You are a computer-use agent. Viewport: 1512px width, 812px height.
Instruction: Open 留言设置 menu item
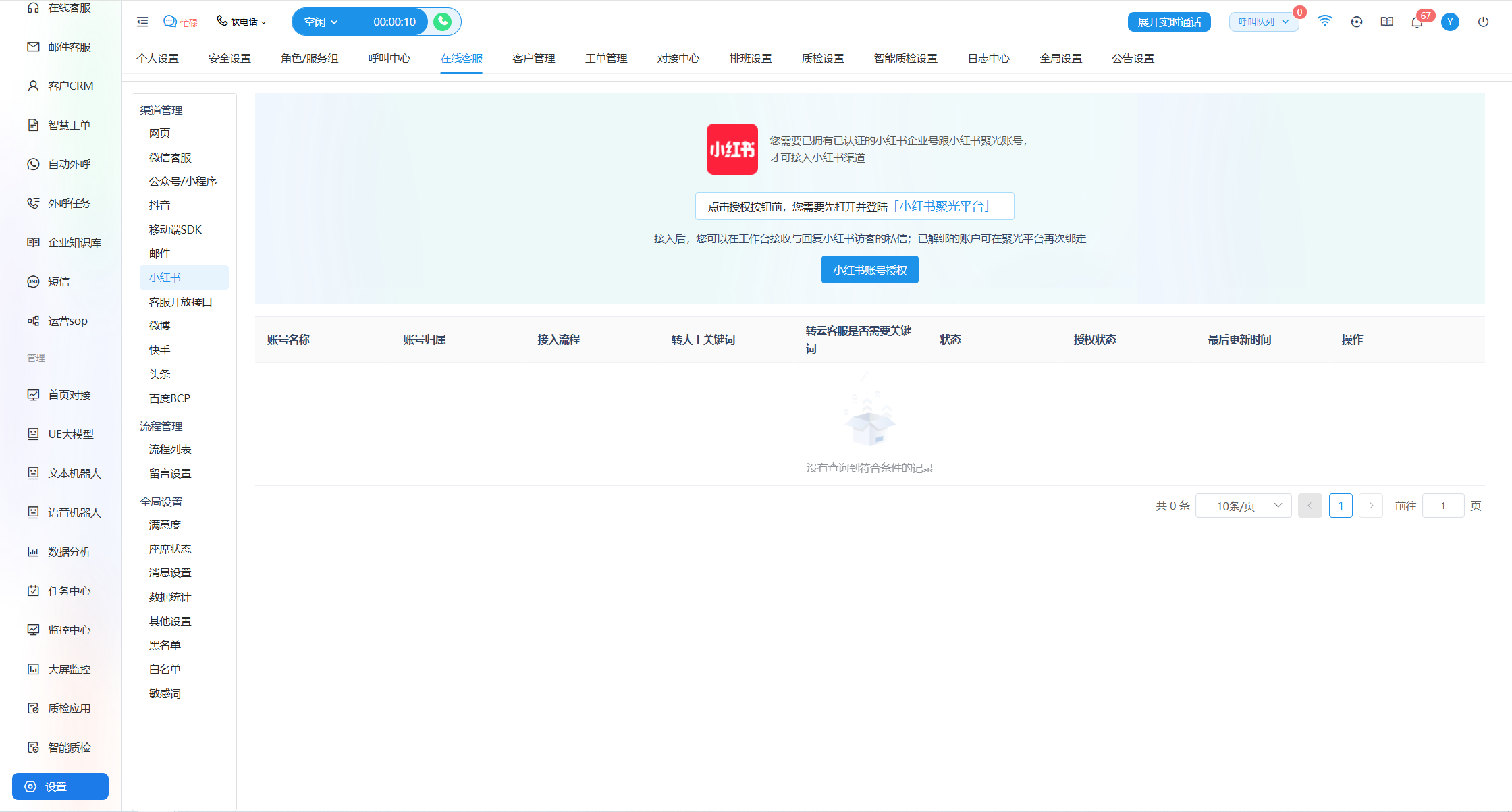[170, 474]
